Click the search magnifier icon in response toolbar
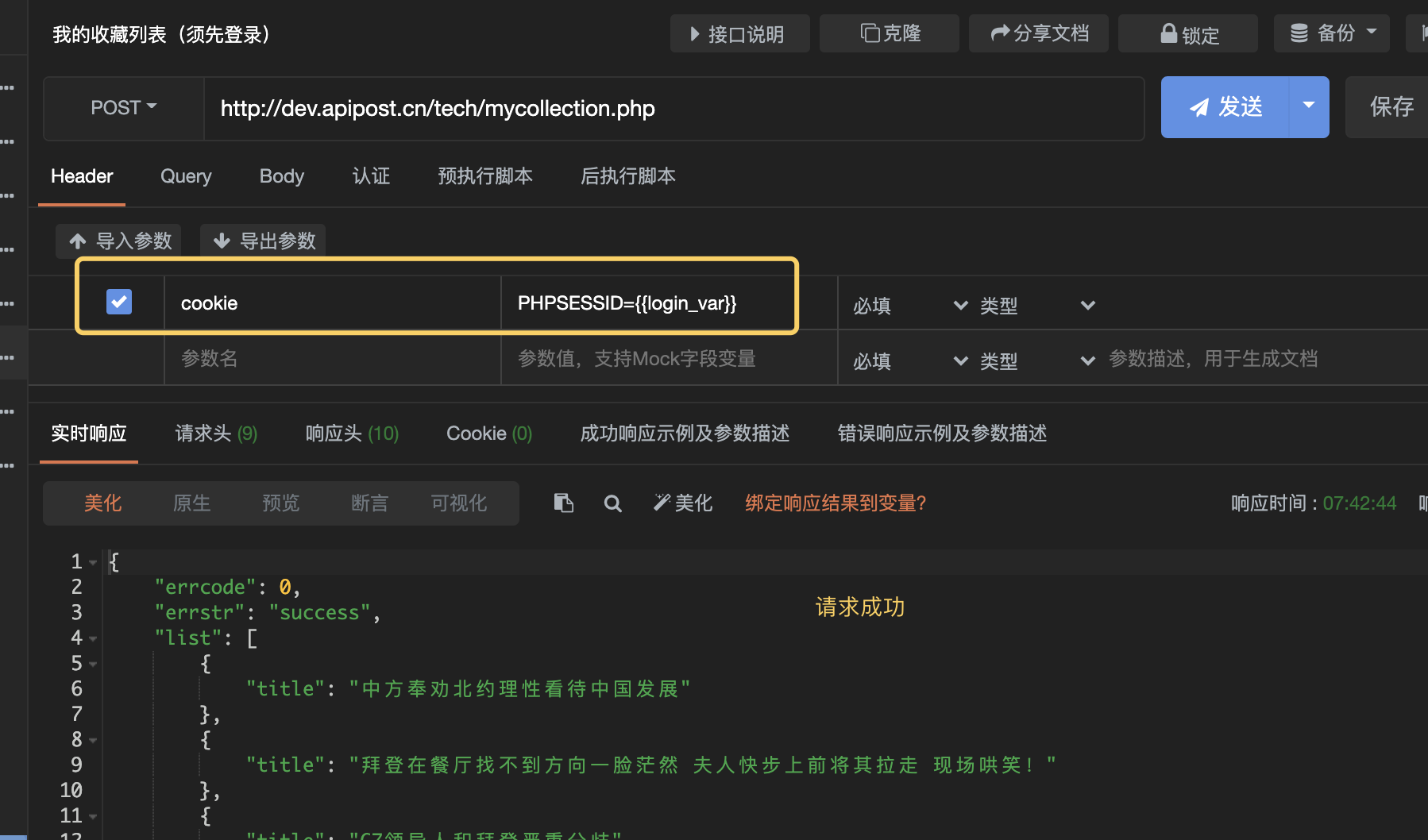The height and width of the screenshot is (840, 1428). tap(612, 503)
